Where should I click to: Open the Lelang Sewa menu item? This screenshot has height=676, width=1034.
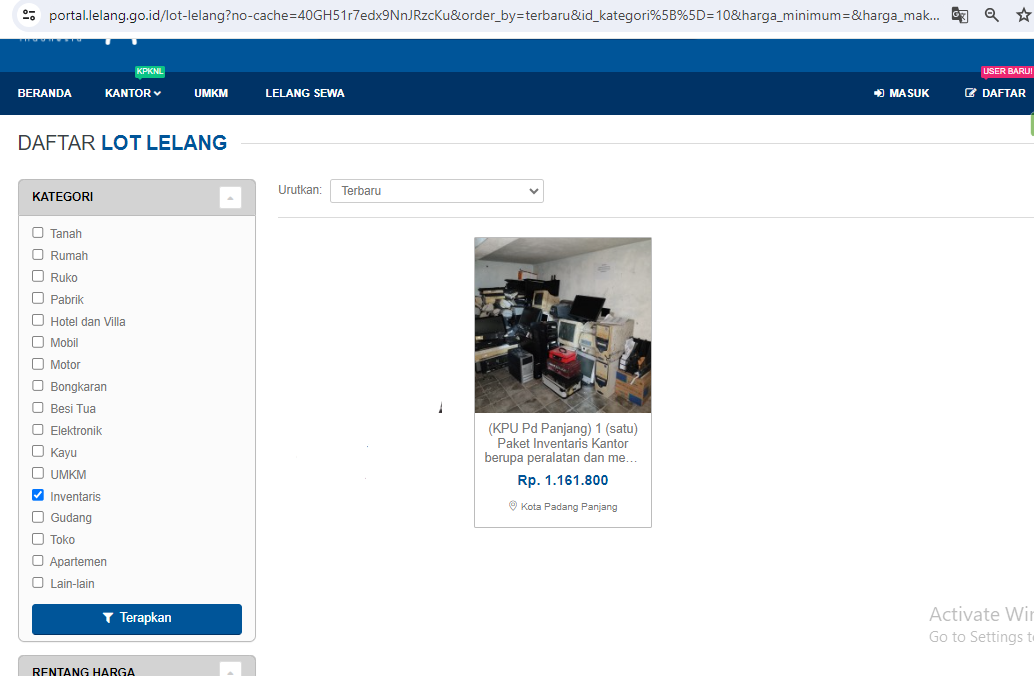(x=305, y=93)
